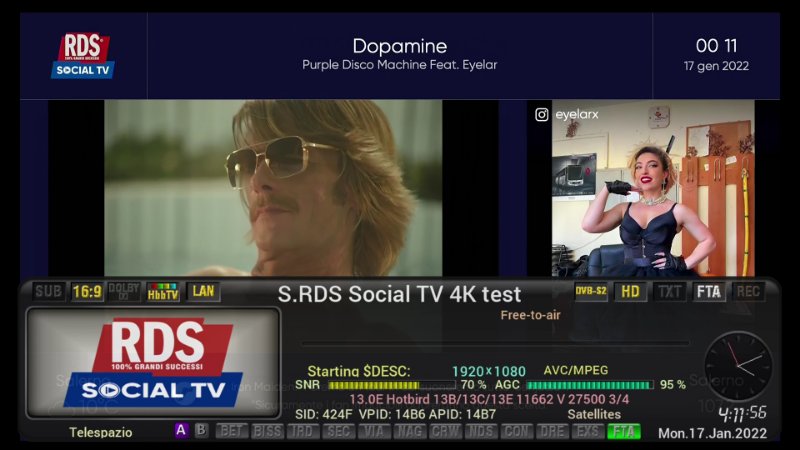Click the top FTA indicator beside REC
The image size is (800, 450).
(x=709, y=292)
